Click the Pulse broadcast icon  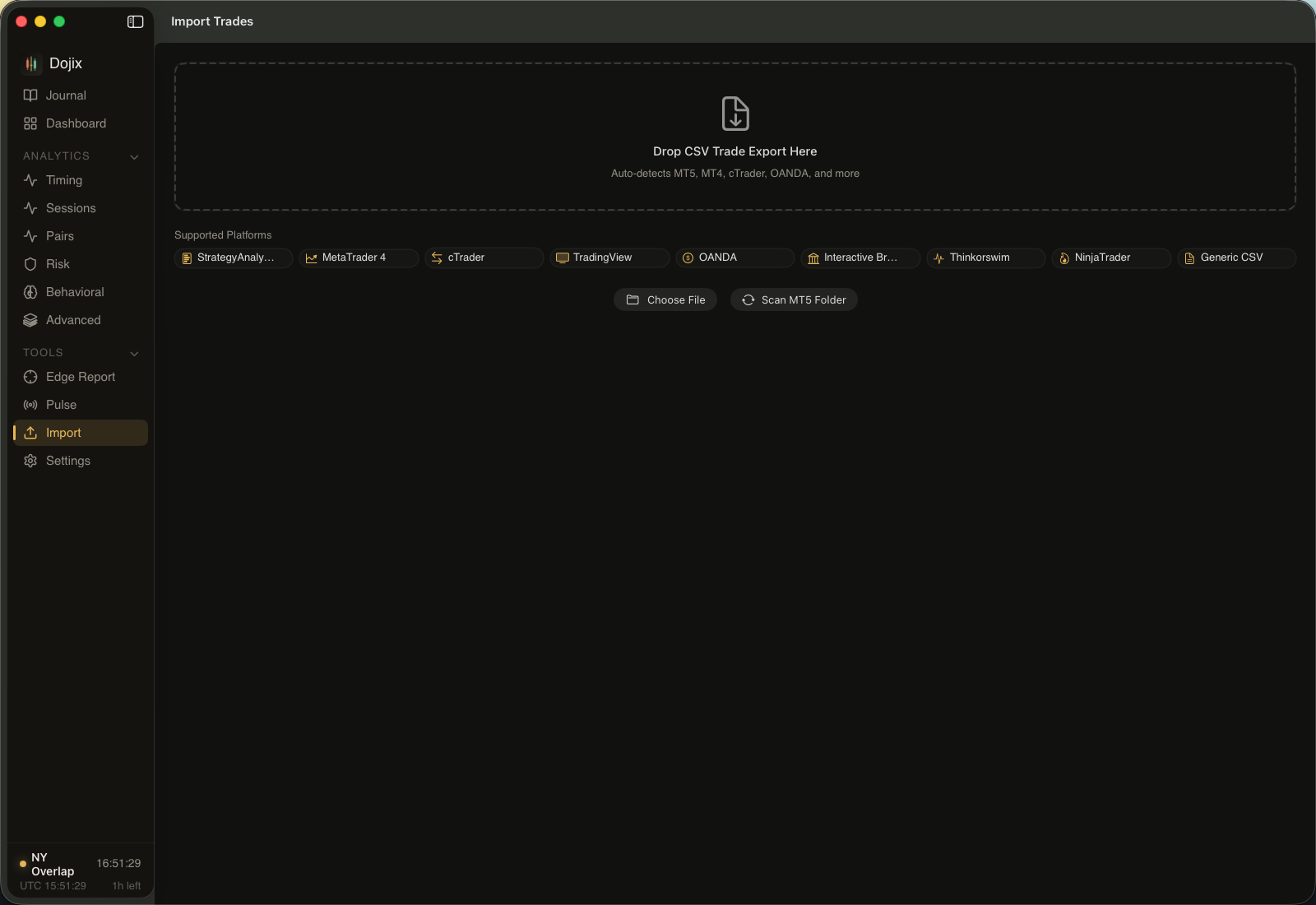click(30, 405)
